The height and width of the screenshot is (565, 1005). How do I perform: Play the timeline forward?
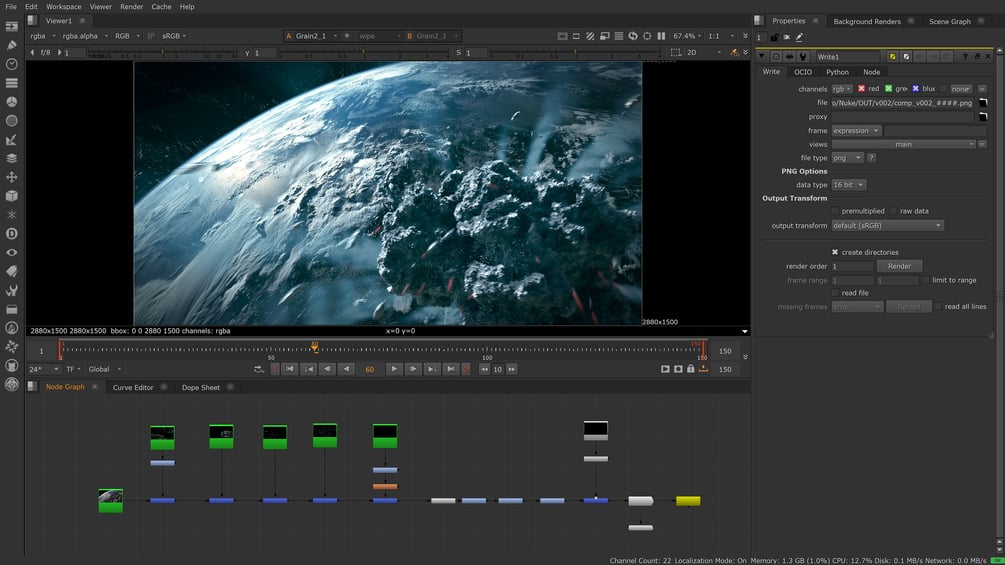394,369
